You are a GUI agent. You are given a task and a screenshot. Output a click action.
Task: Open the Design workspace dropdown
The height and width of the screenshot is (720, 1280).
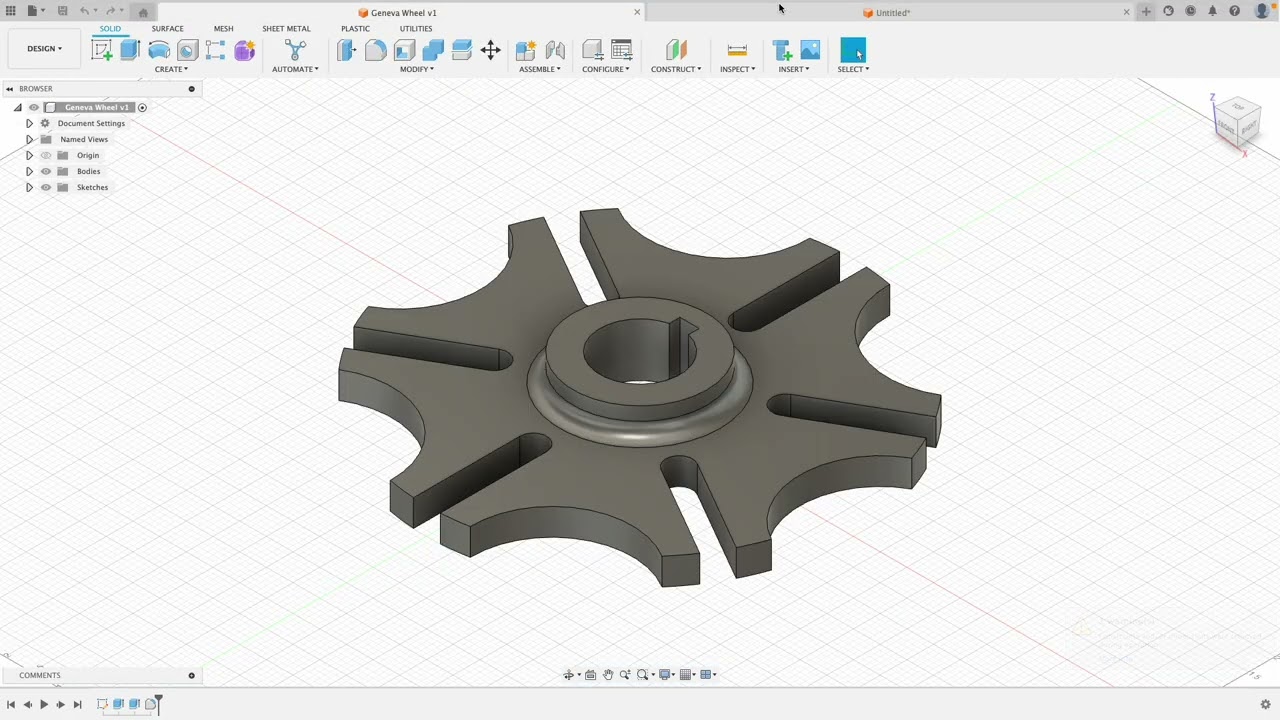[x=44, y=49]
